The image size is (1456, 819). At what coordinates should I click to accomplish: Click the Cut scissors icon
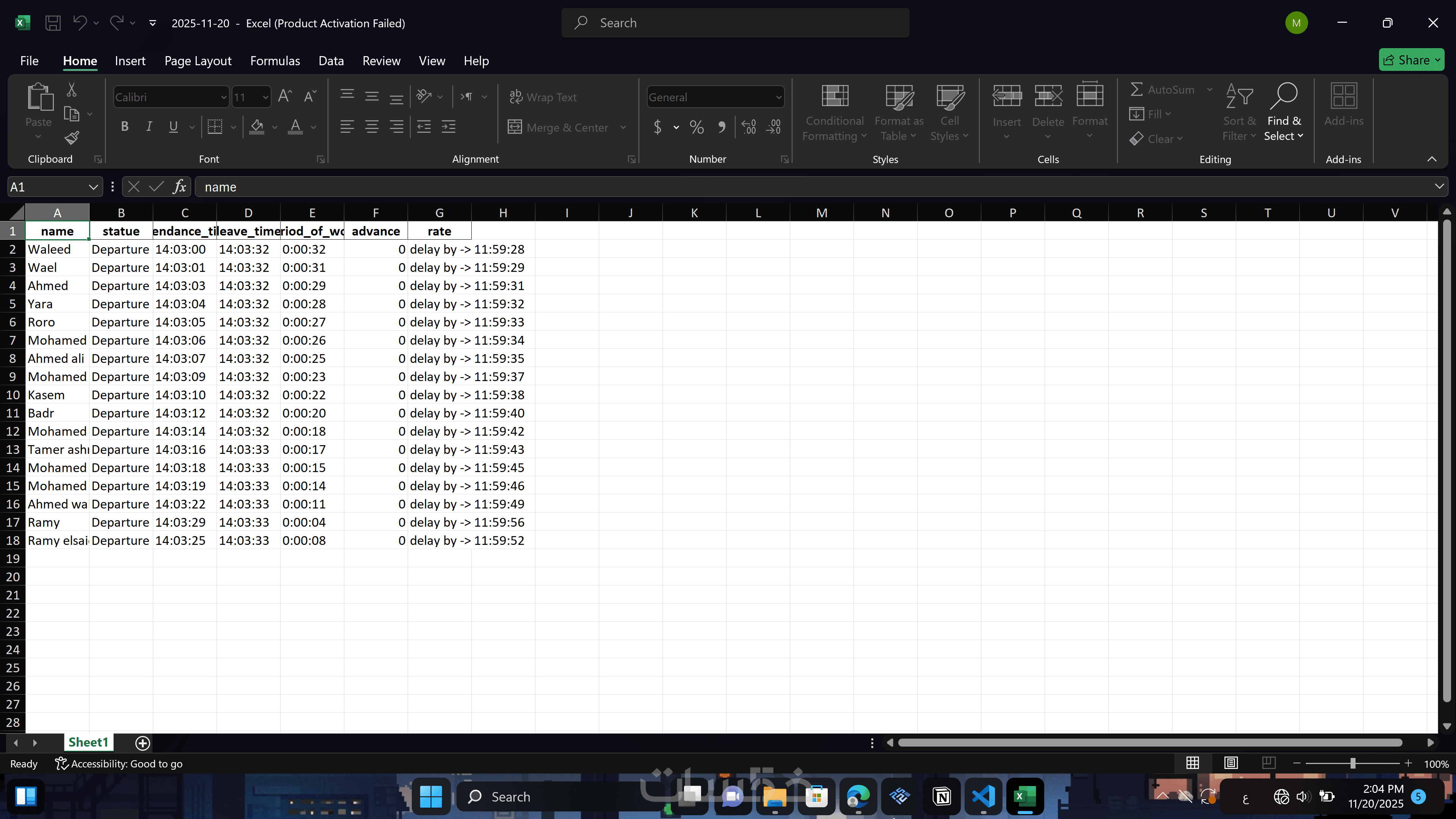click(x=72, y=89)
